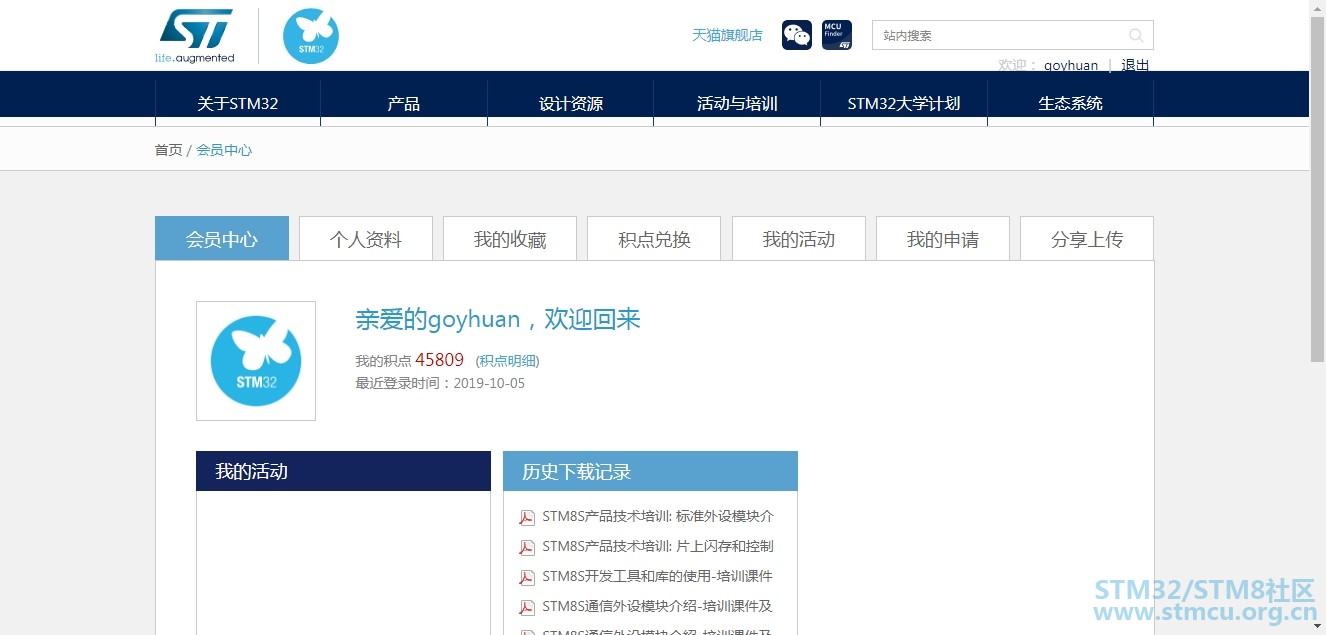
Task: Click the page vertical scrollbar thumb
Action: (x=1318, y=190)
